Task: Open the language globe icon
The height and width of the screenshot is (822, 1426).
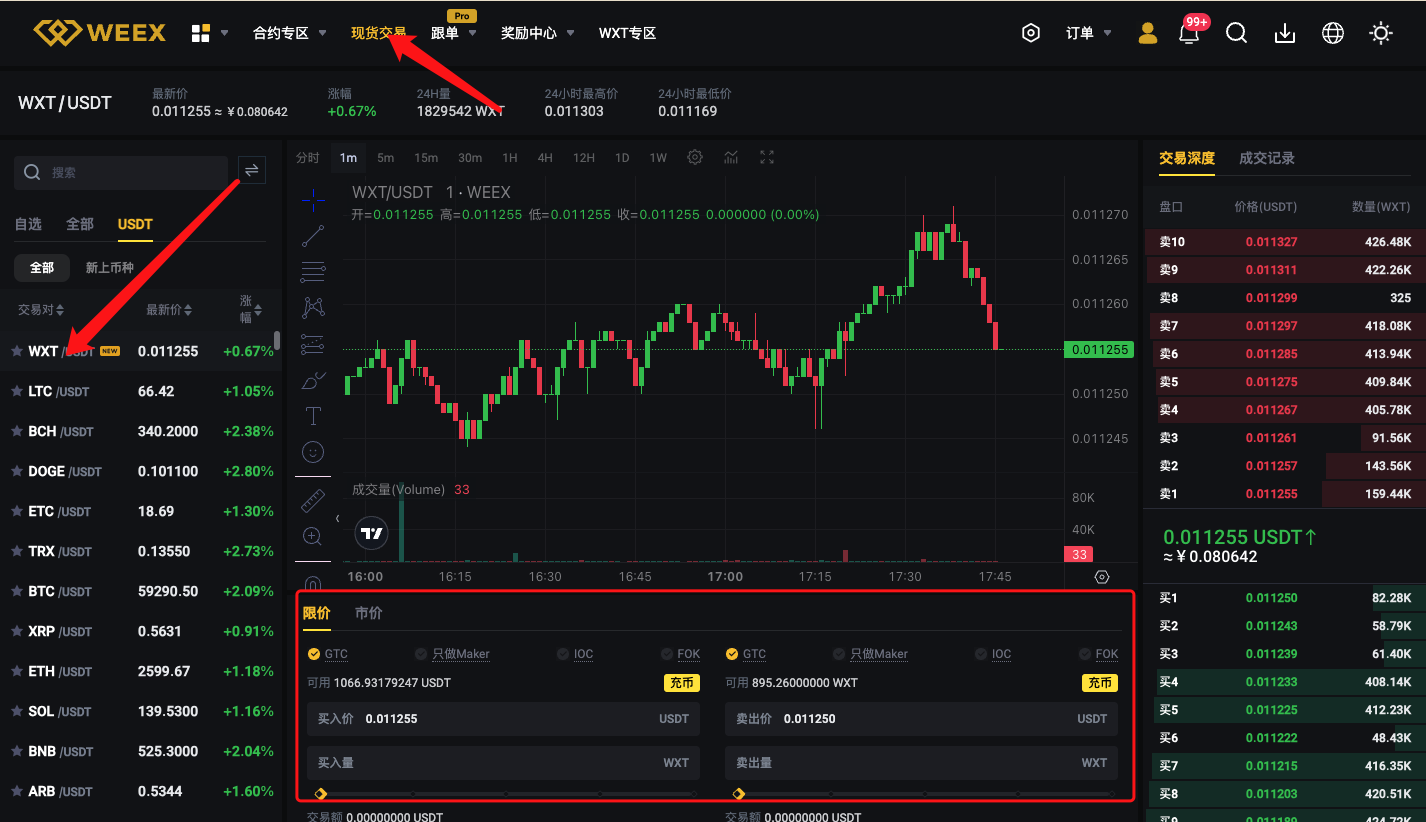Action: pyautogui.click(x=1333, y=33)
